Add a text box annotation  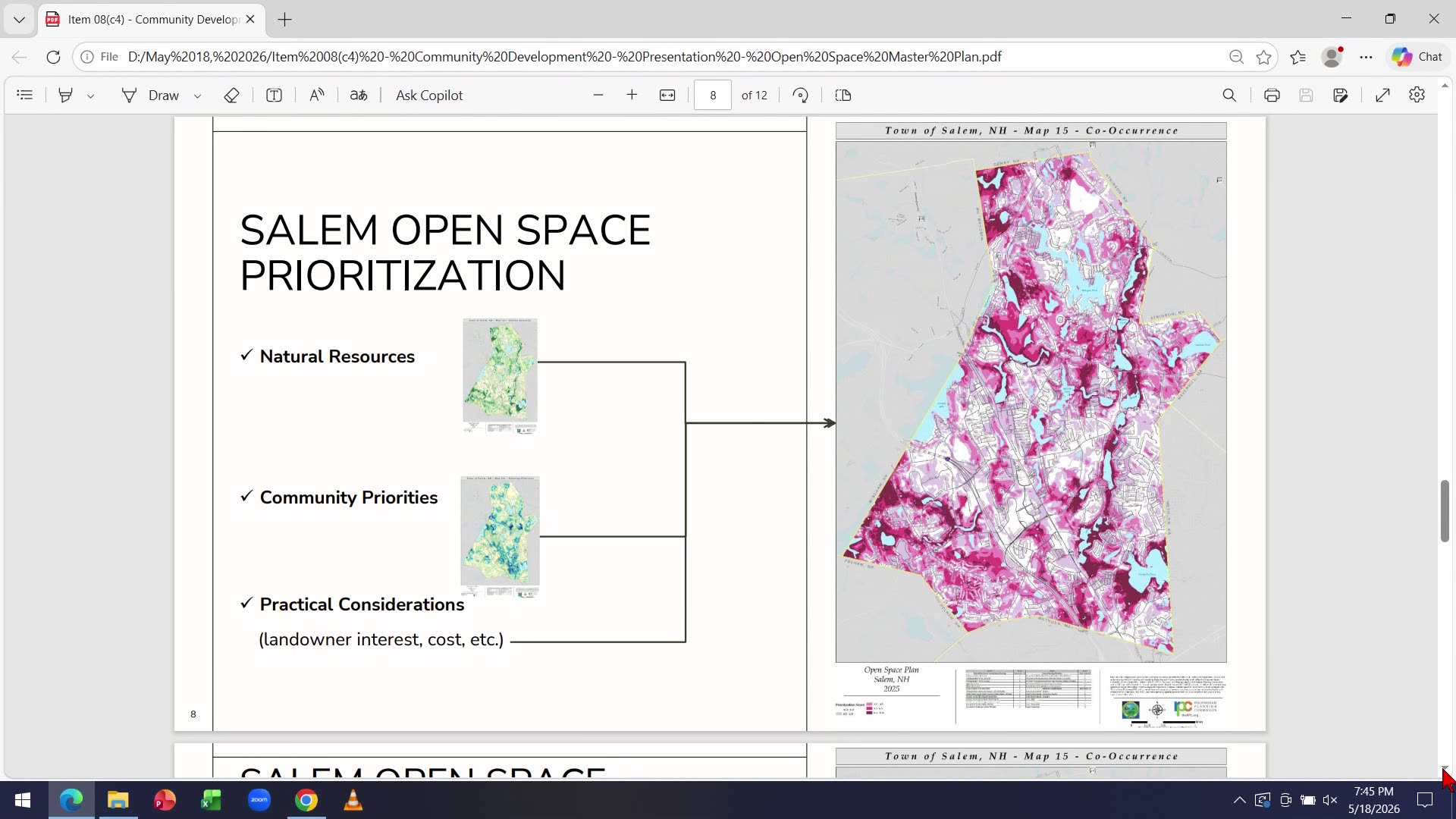[x=275, y=96]
